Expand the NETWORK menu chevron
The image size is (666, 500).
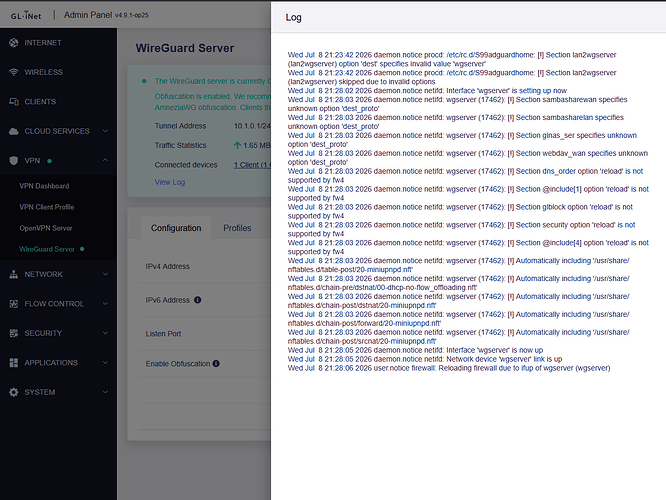[x=105, y=274]
